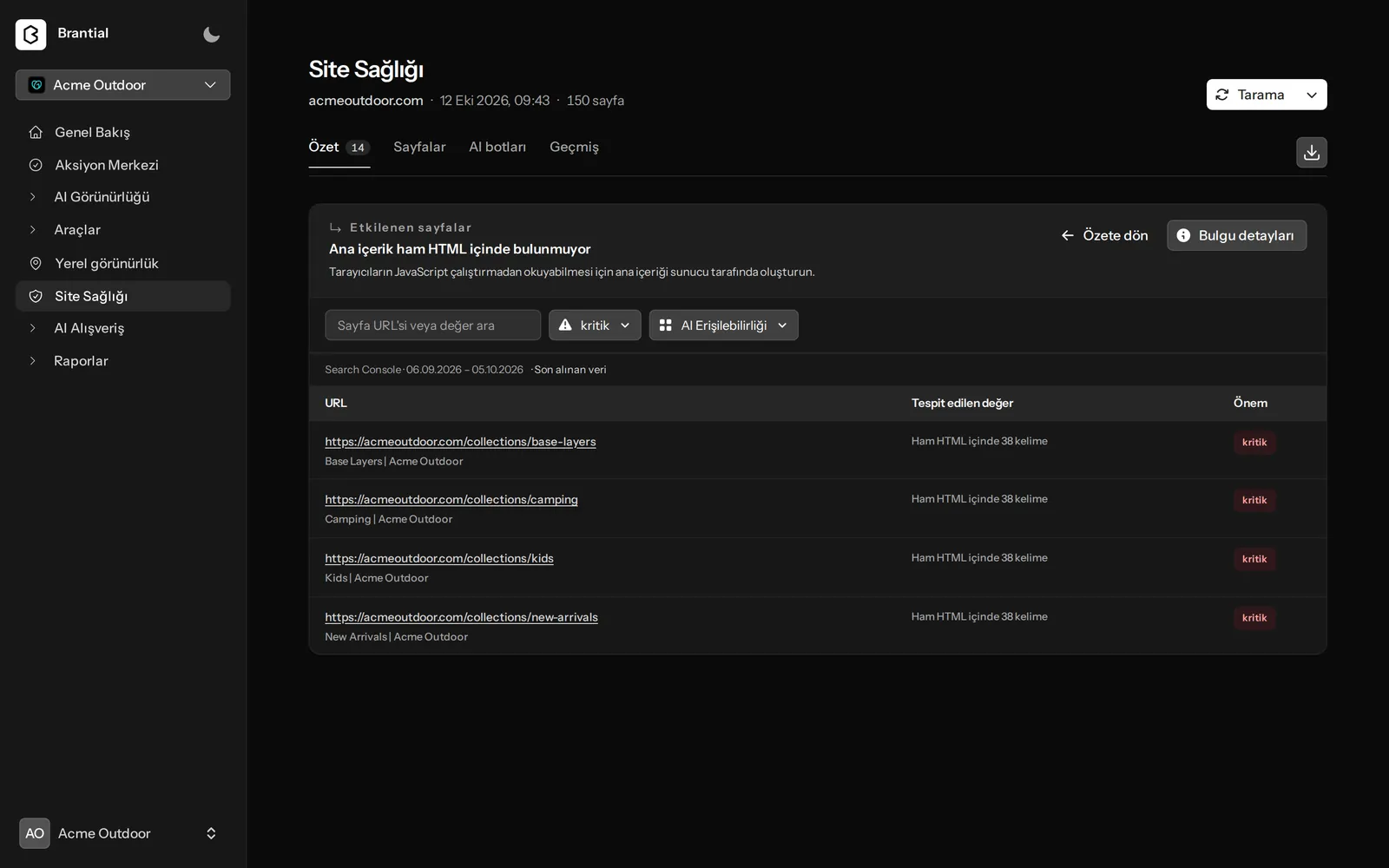Switch to the Özet tab
This screenshot has width=1389, height=868.
click(339, 148)
